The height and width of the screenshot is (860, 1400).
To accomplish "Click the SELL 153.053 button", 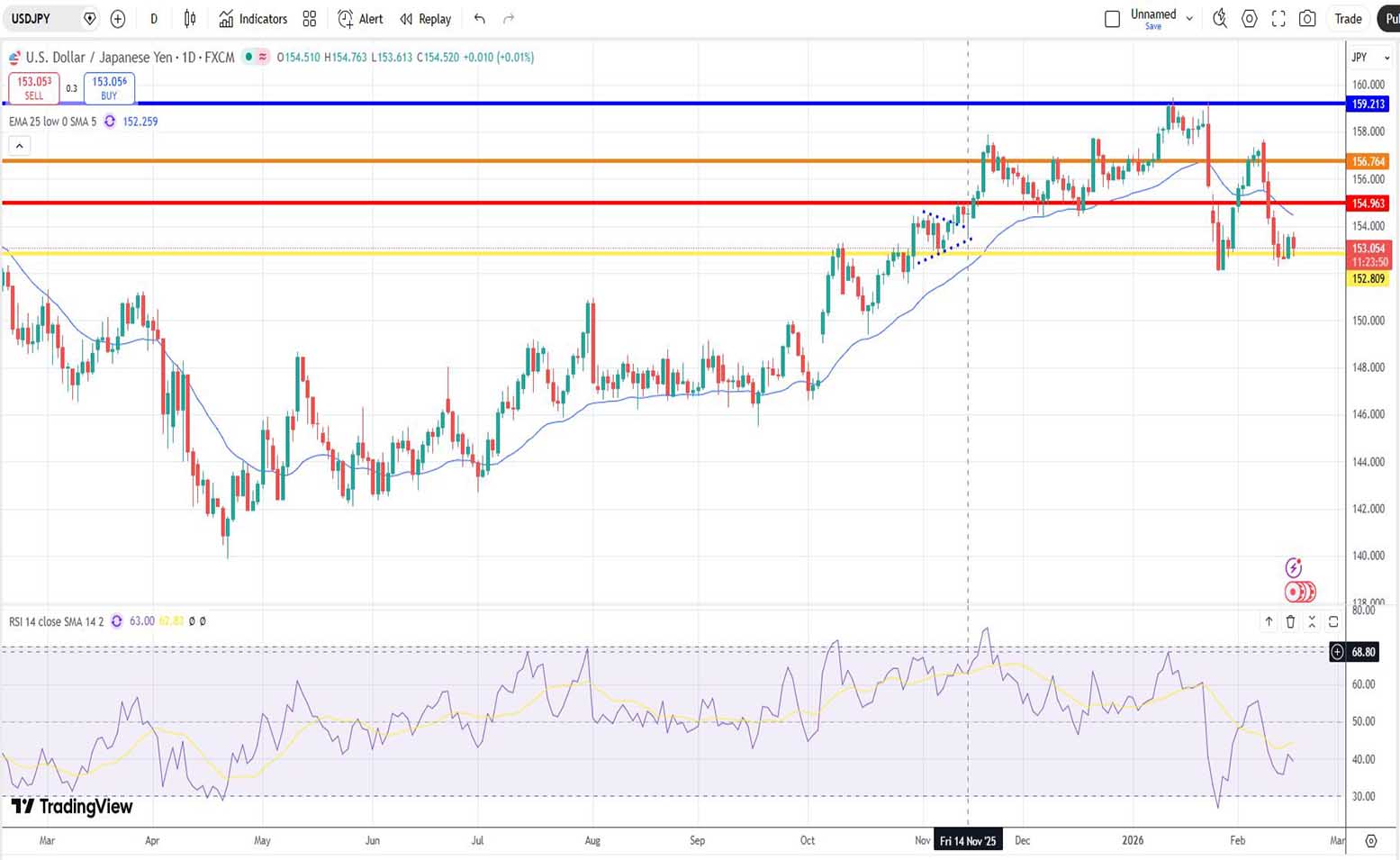I will tap(34, 88).
